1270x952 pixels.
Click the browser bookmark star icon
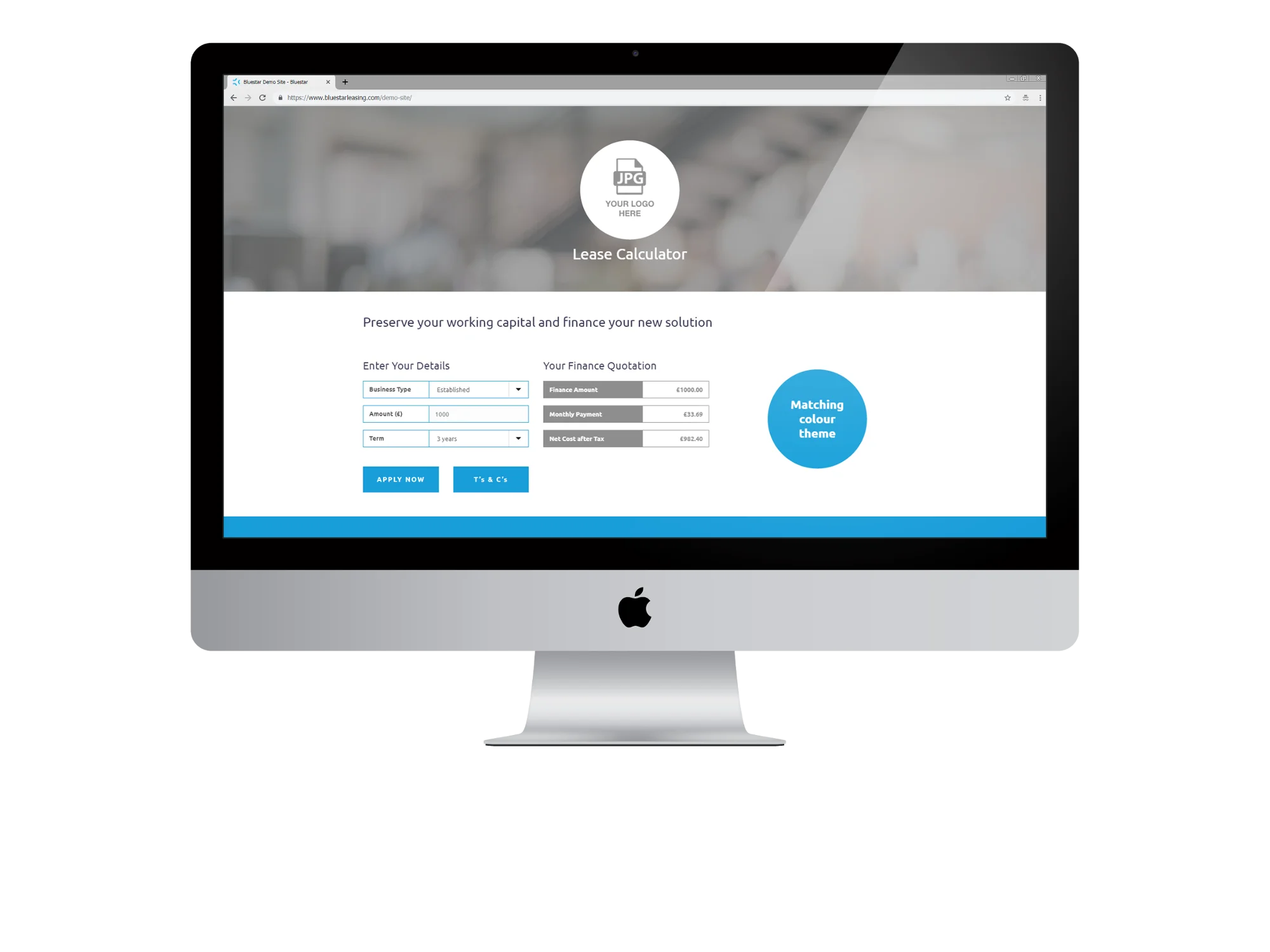tap(1007, 97)
